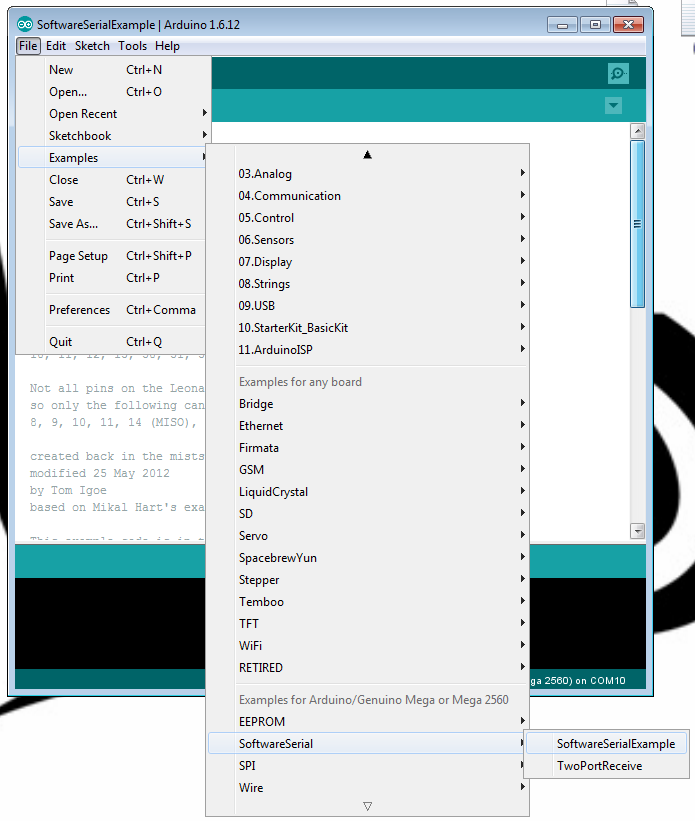
Task: Open RETIRED examples submenu
Action: (x=368, y=668)
